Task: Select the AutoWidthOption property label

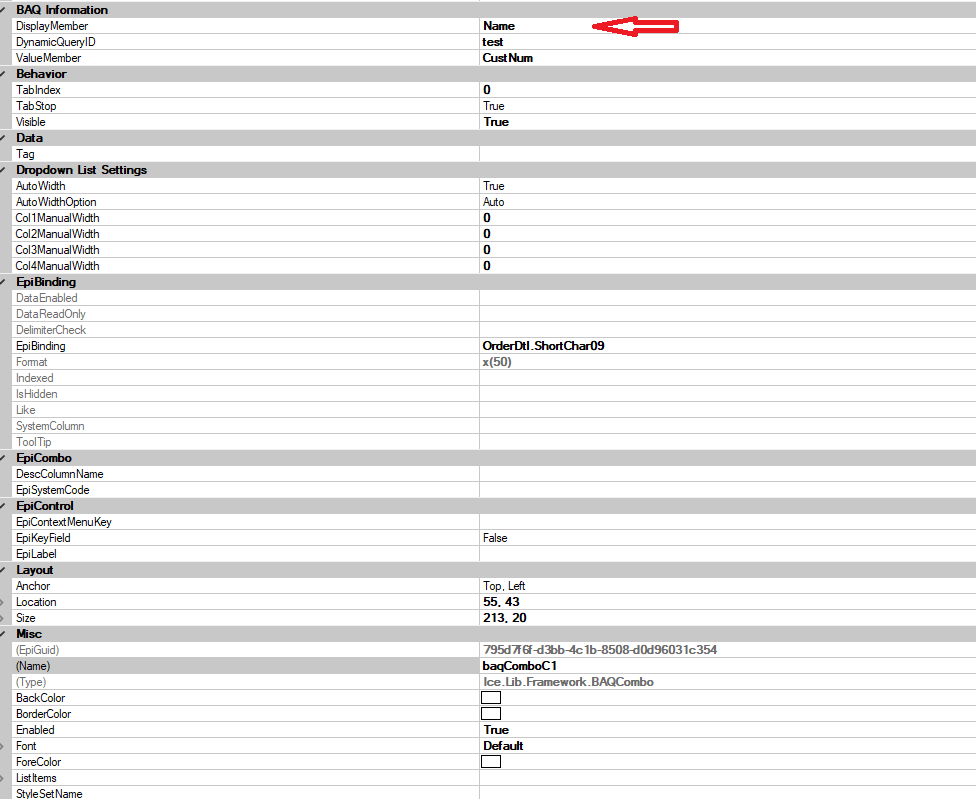Action: (56, 202)
